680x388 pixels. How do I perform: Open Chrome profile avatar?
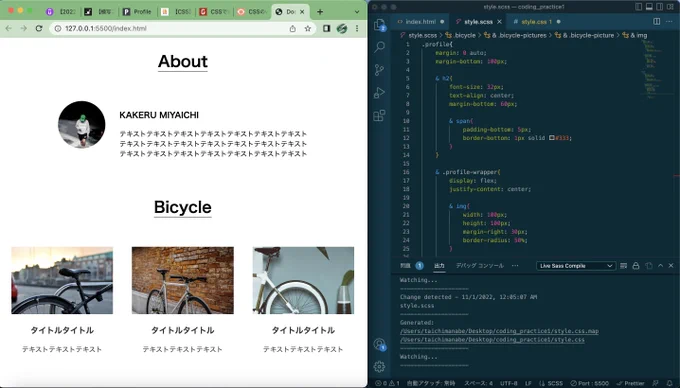tap(342, 28)
